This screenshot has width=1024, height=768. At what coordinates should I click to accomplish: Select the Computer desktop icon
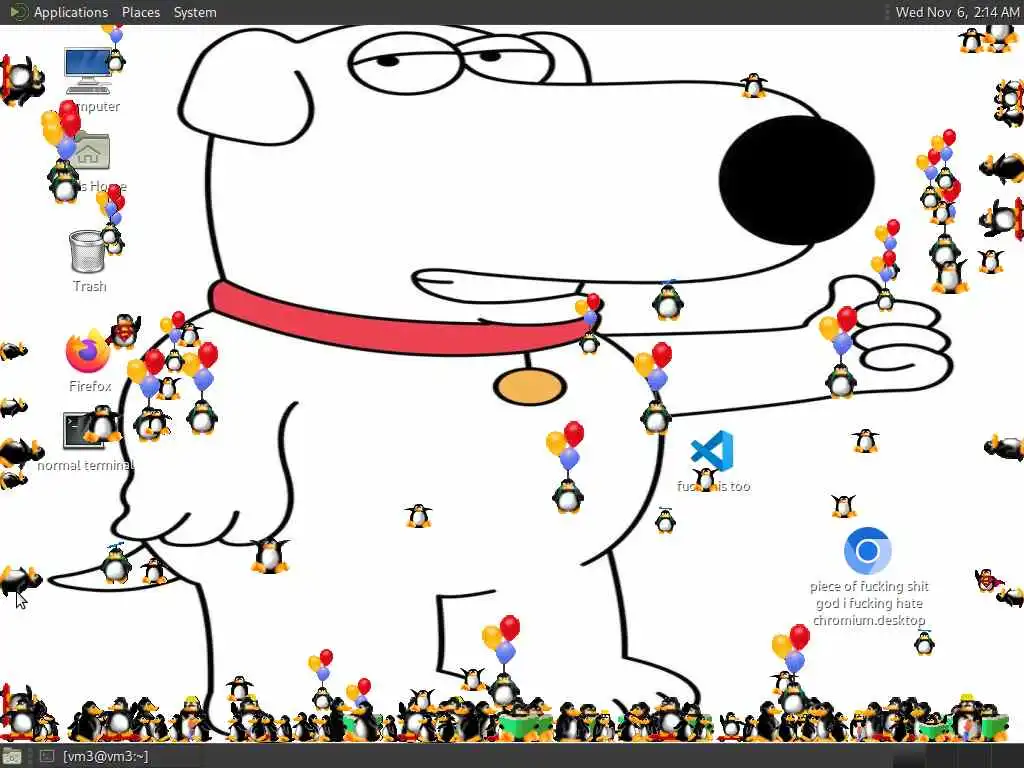tap(88, 71)
